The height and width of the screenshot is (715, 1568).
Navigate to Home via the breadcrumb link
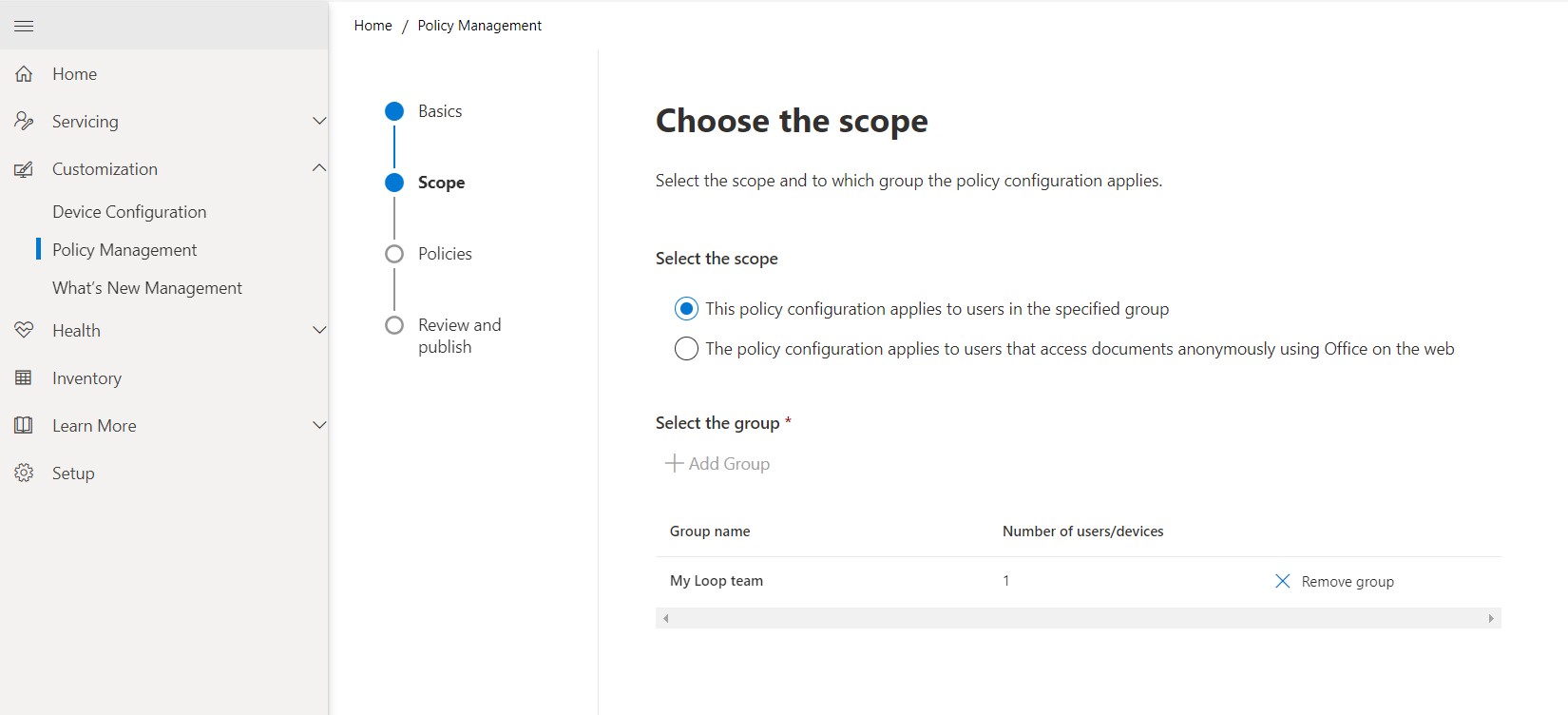[372, 25]
